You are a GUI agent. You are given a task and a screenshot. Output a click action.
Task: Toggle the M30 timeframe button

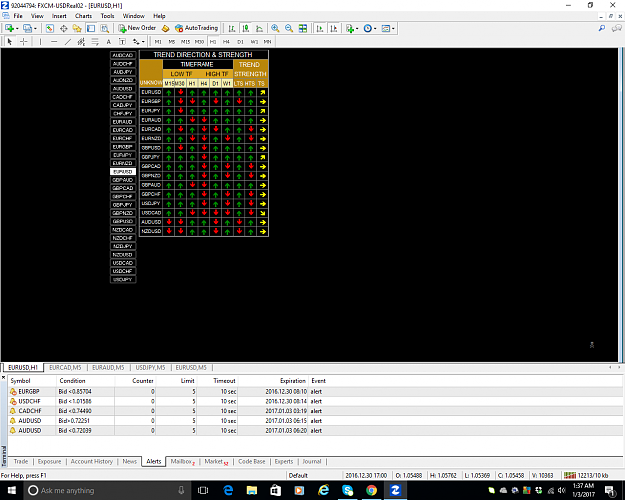pos(199,41)
